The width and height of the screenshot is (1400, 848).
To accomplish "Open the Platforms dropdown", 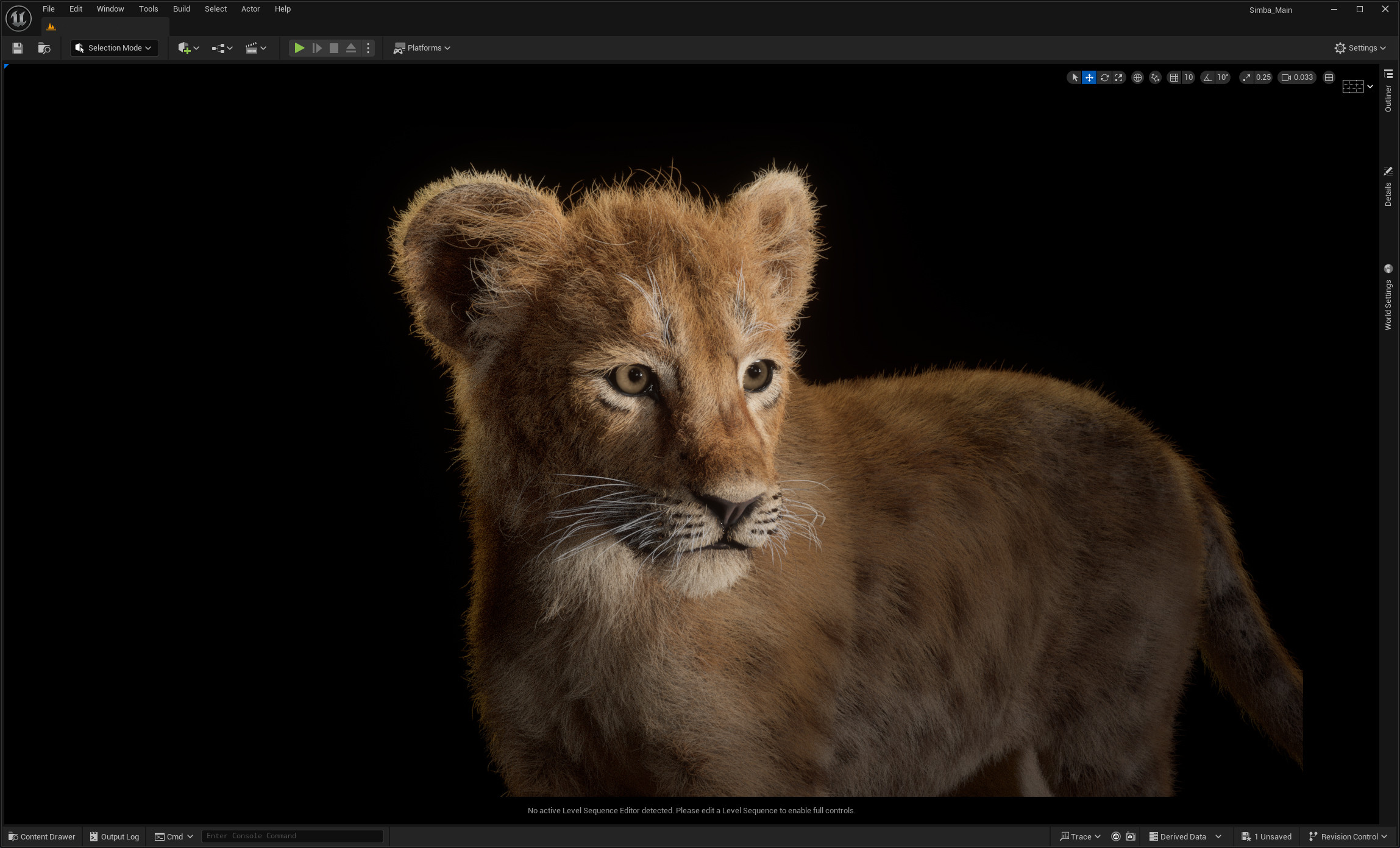I will click(422, 48).
